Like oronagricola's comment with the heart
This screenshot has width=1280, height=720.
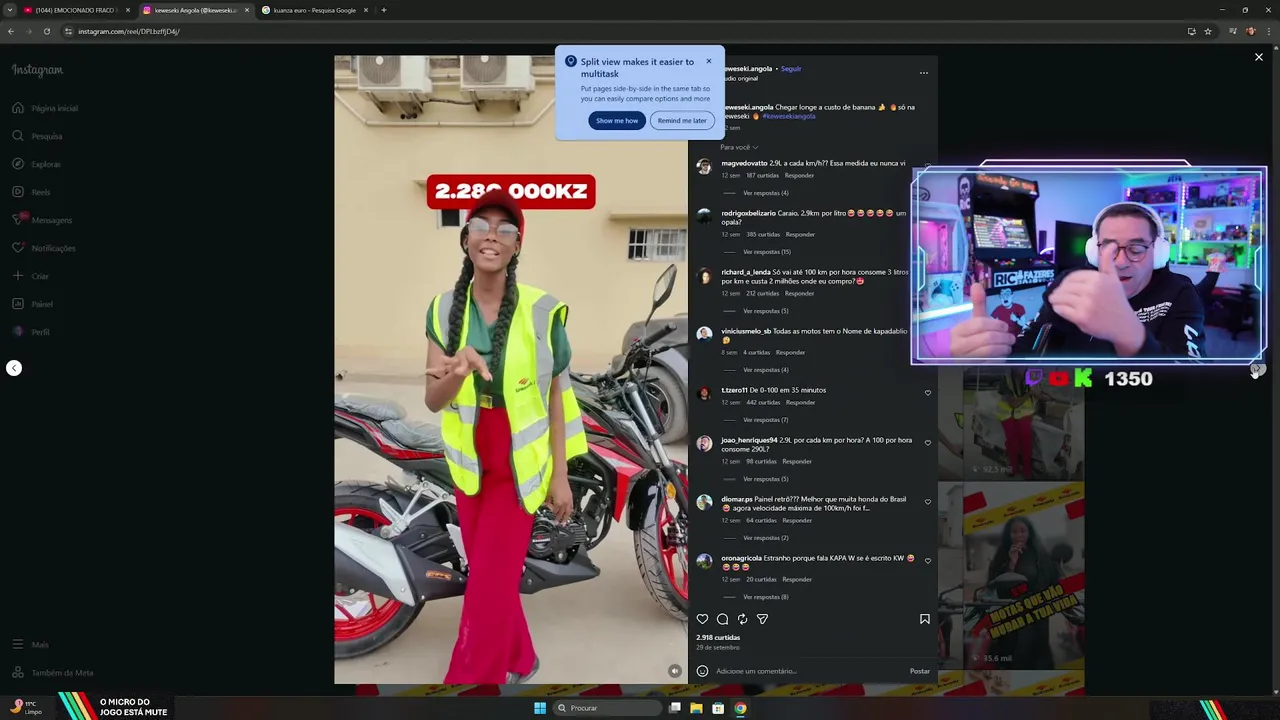pyautogui.click(x=928, y=561)
